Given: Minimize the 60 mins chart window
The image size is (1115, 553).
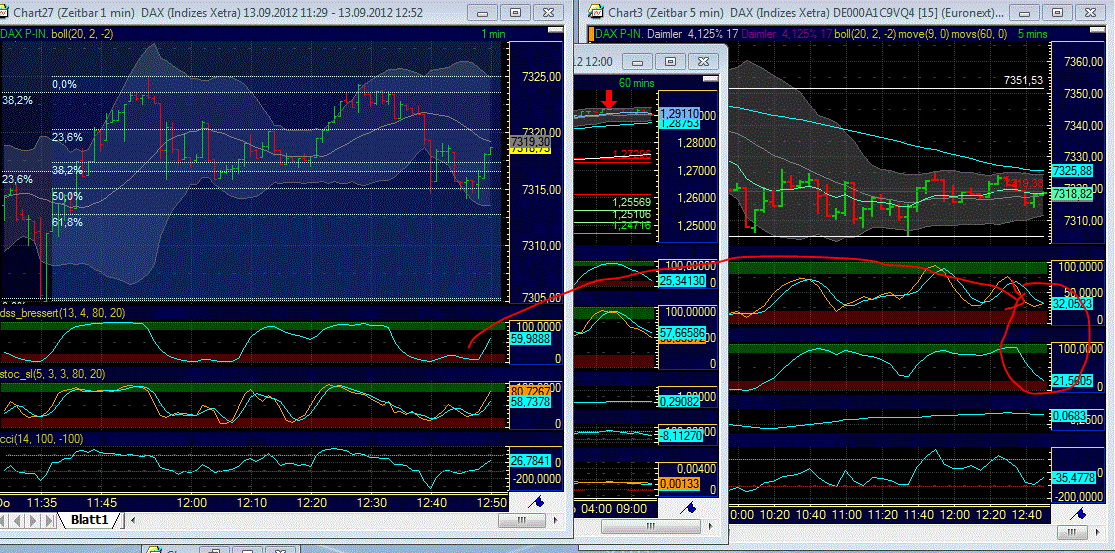Looking at the screenshot, I should click(637, 61).
